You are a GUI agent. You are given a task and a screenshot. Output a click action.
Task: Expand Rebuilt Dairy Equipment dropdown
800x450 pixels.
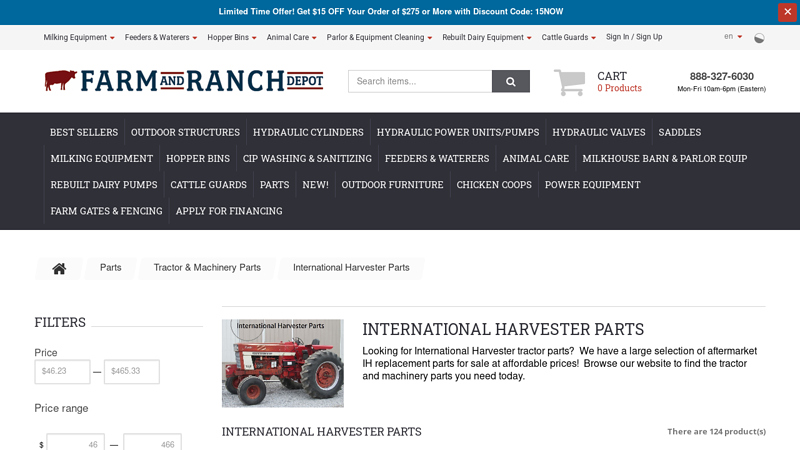coord(487,37)
